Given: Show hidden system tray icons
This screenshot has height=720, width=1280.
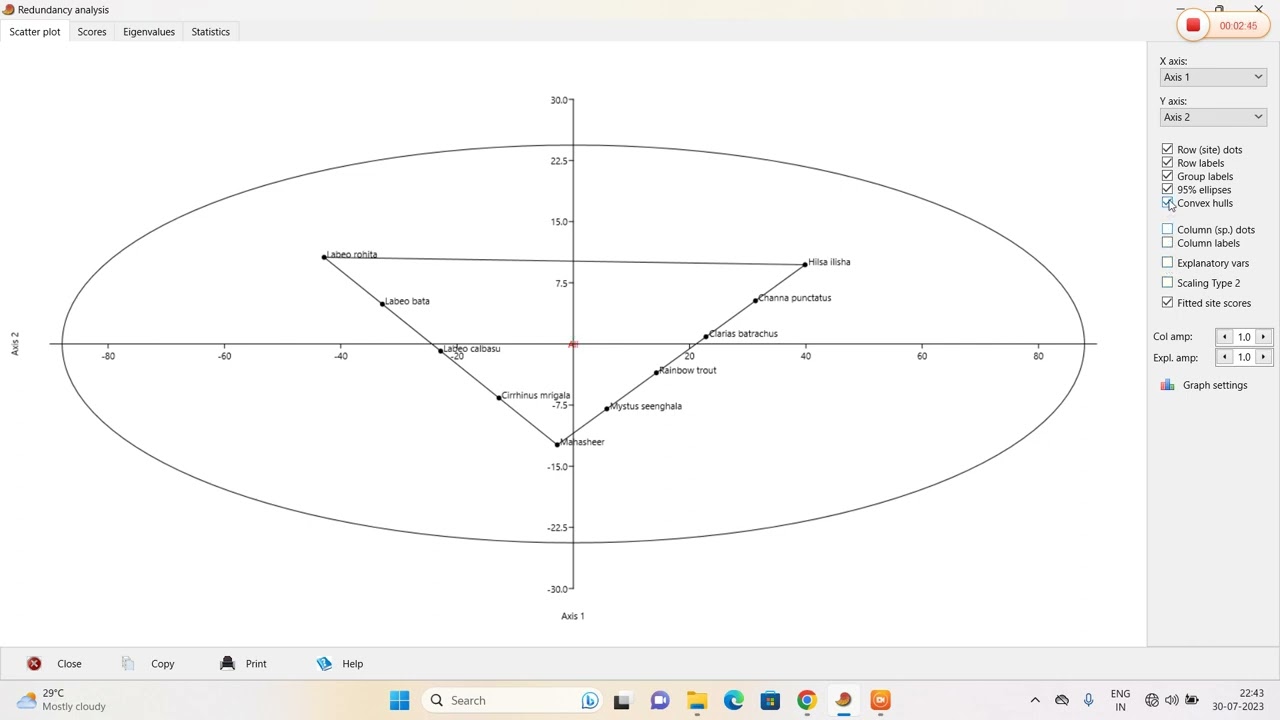Looking at the screenshot, I should [x=1035, y=701].
